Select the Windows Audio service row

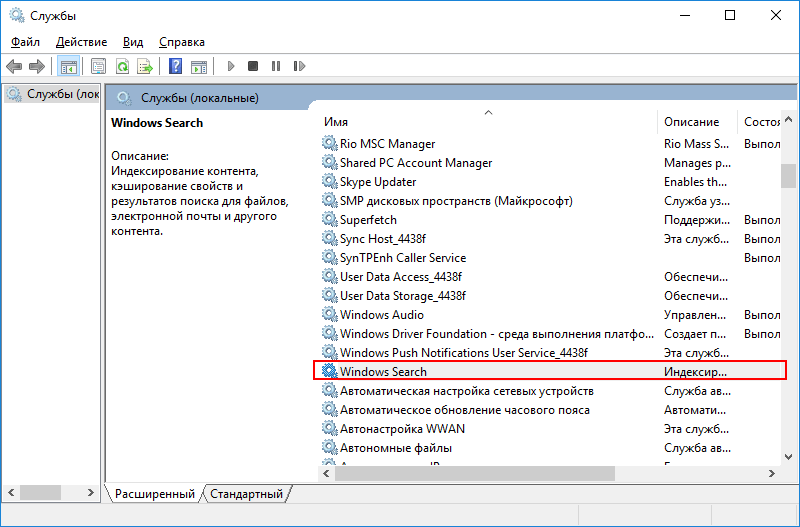point(550,315)
